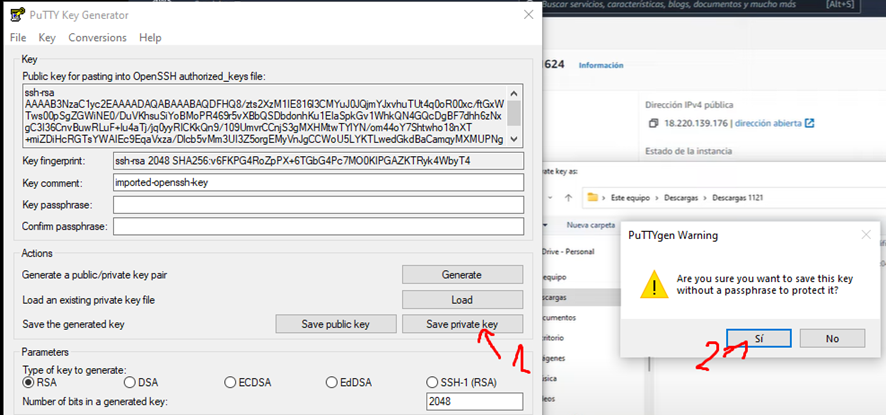
Task: Select DSA key type
Action: (x=141, y=383)
